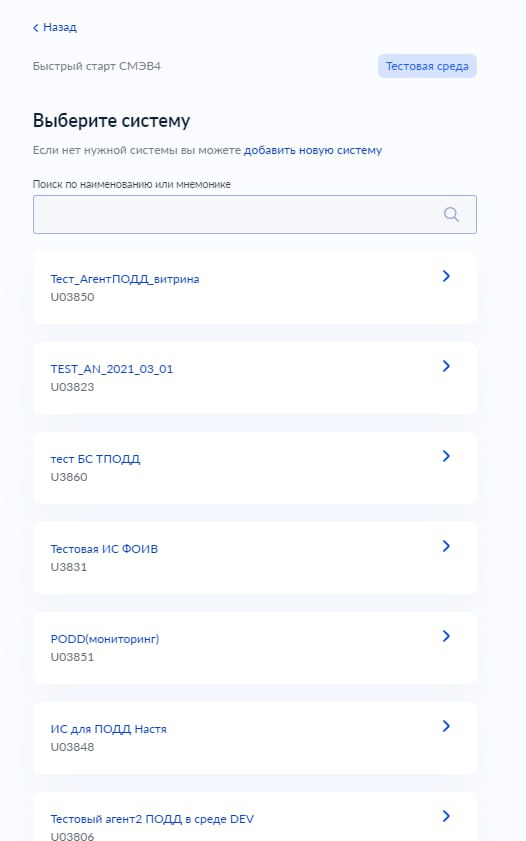526x841 pixels.
Task: Choose the тест БС ТПОДД system
Action: point(255,468)
